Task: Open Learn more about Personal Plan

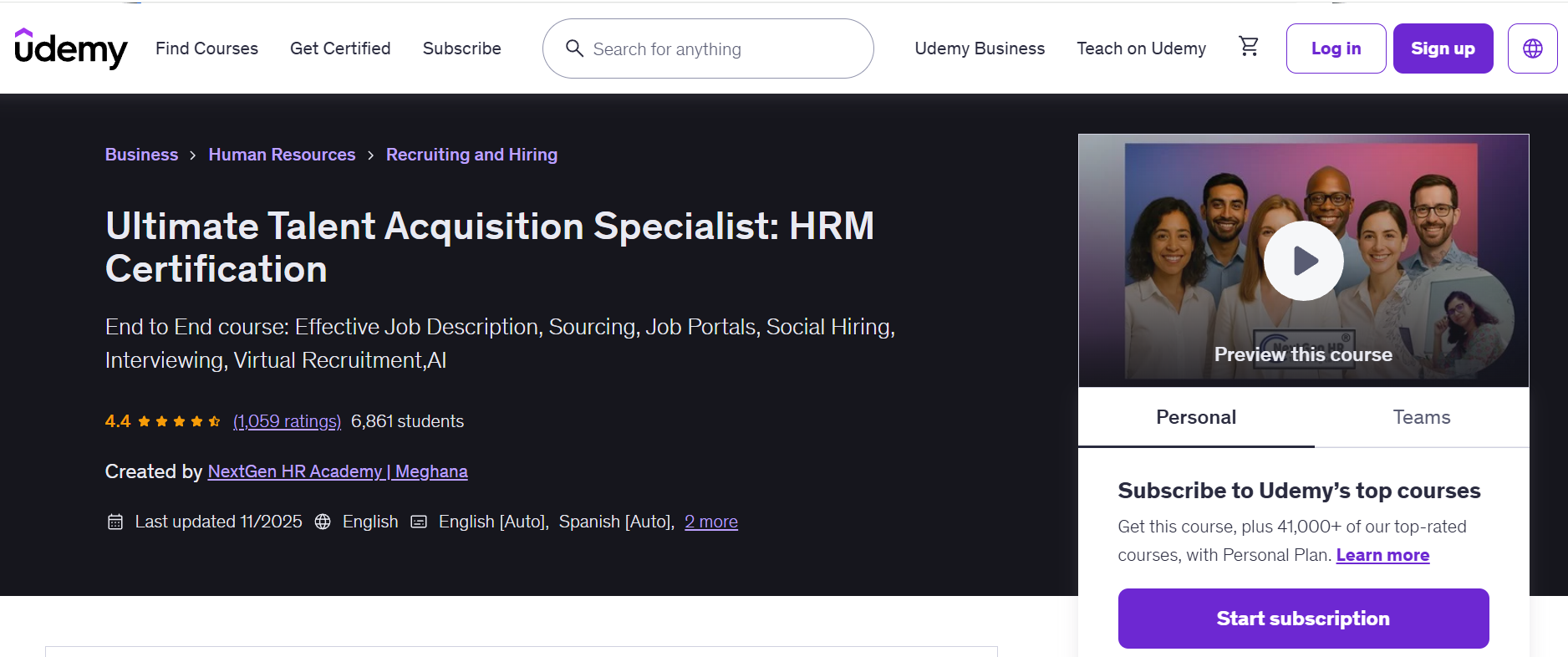Action: coord(1382,555)
